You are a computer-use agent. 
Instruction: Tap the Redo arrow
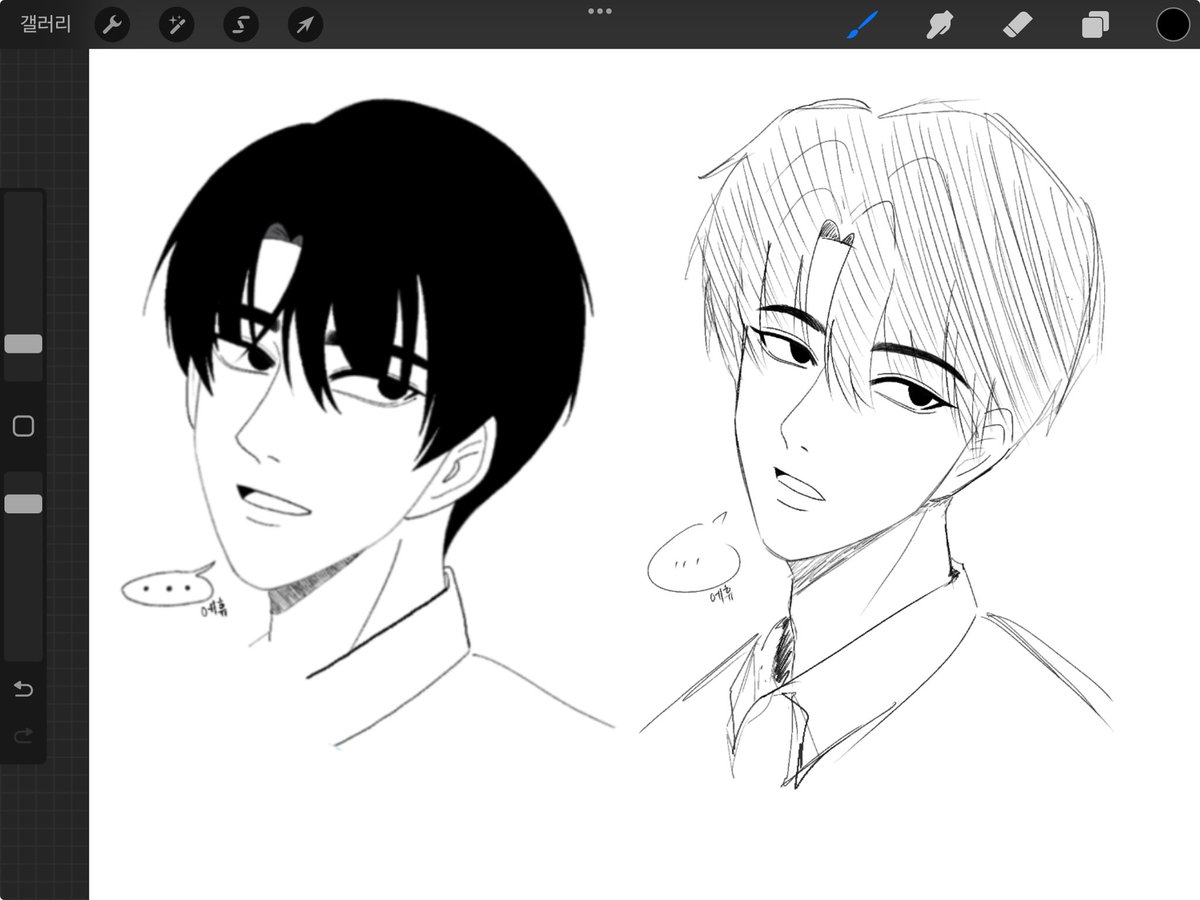click(23, 736)
